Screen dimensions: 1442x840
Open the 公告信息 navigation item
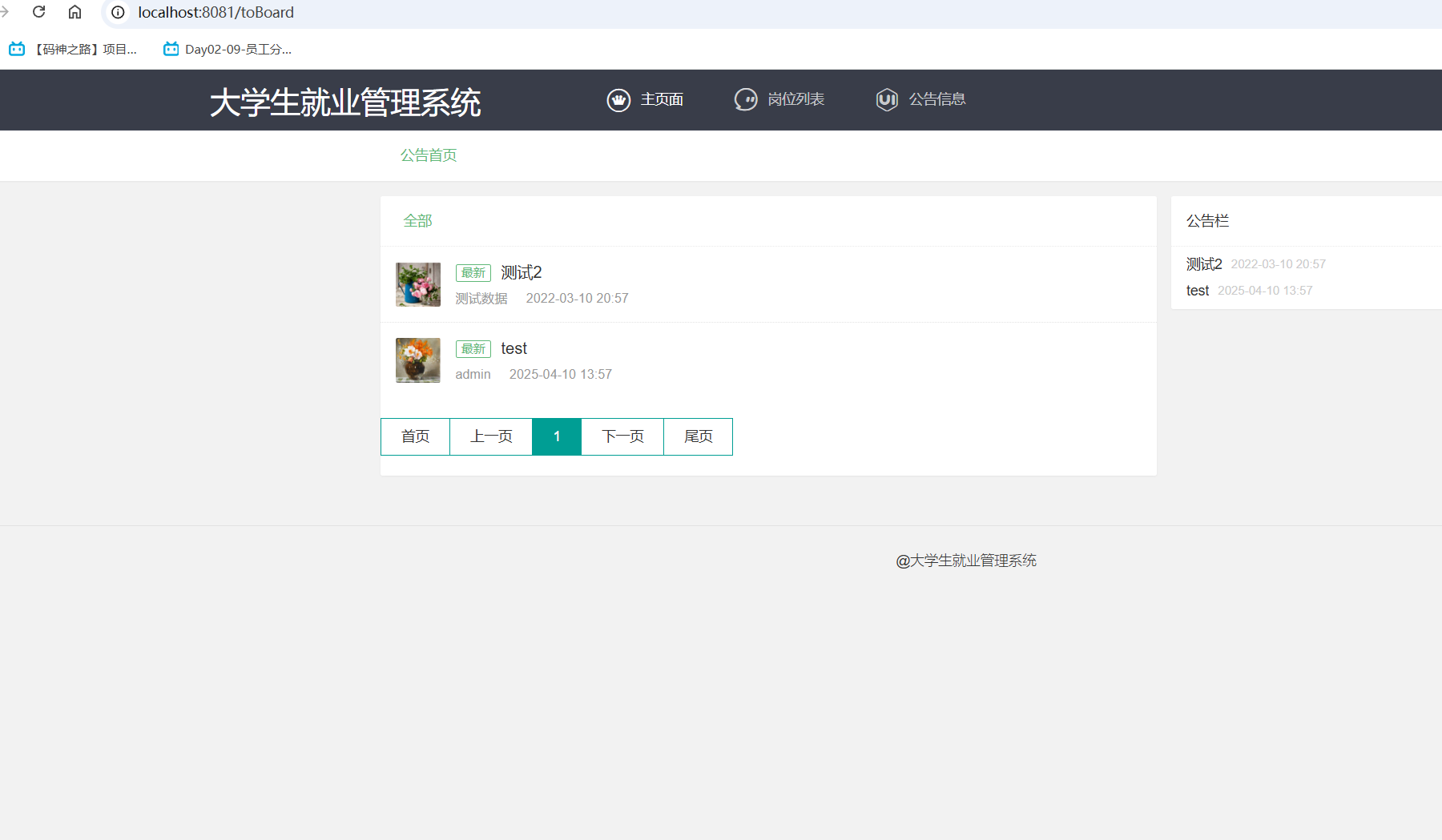[936, 99]
